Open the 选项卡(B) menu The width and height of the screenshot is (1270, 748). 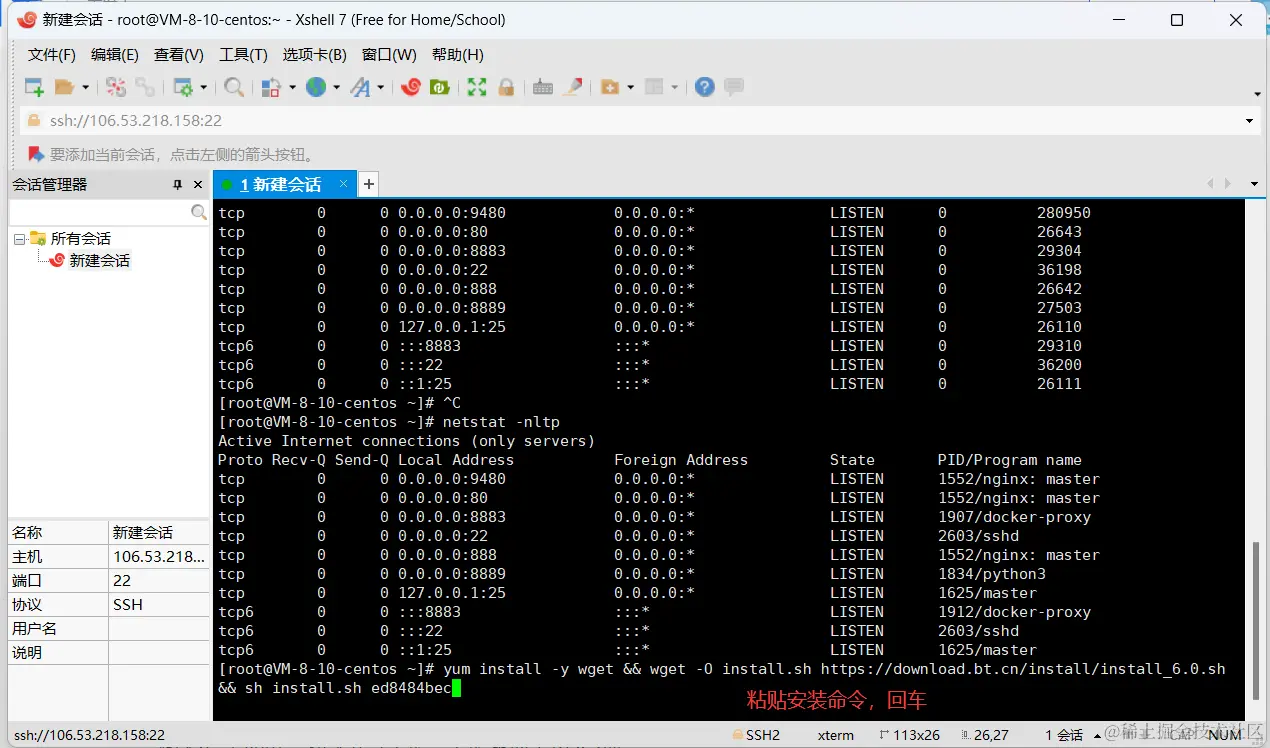pos(315,54)
